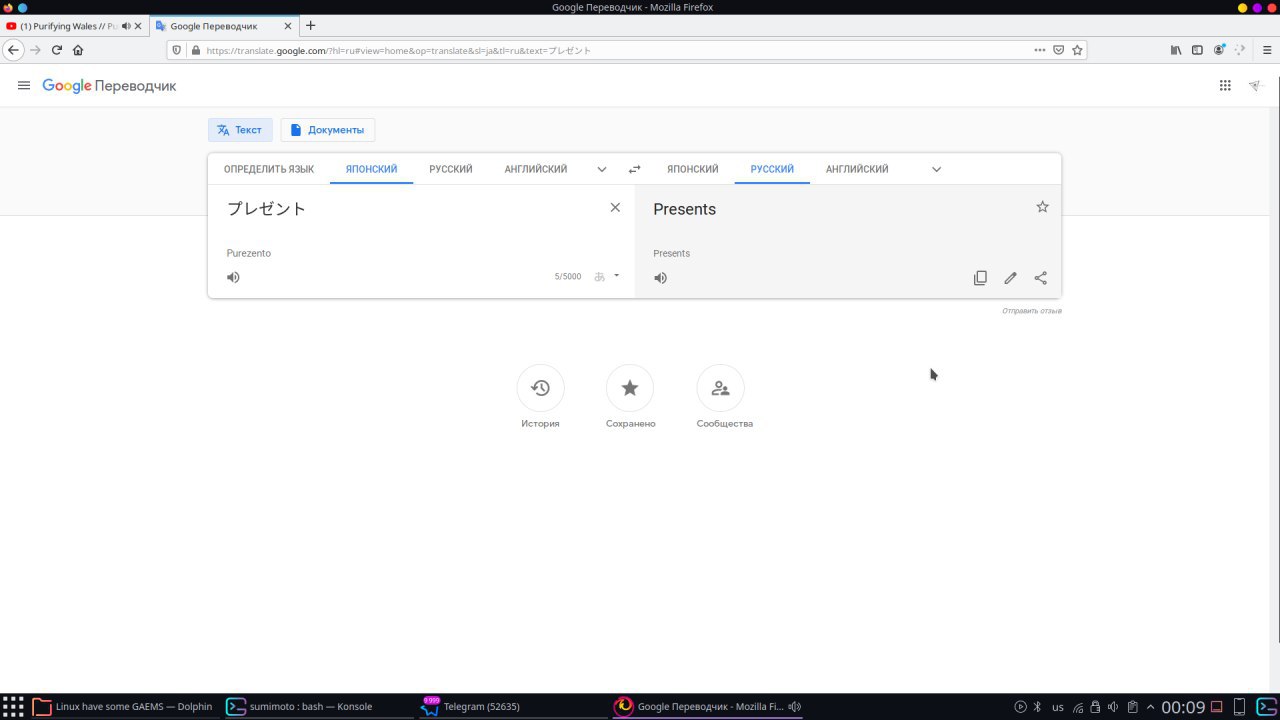Change keyboard layout us indicator
The image size is (1280, 720).
click(1058, 707)
